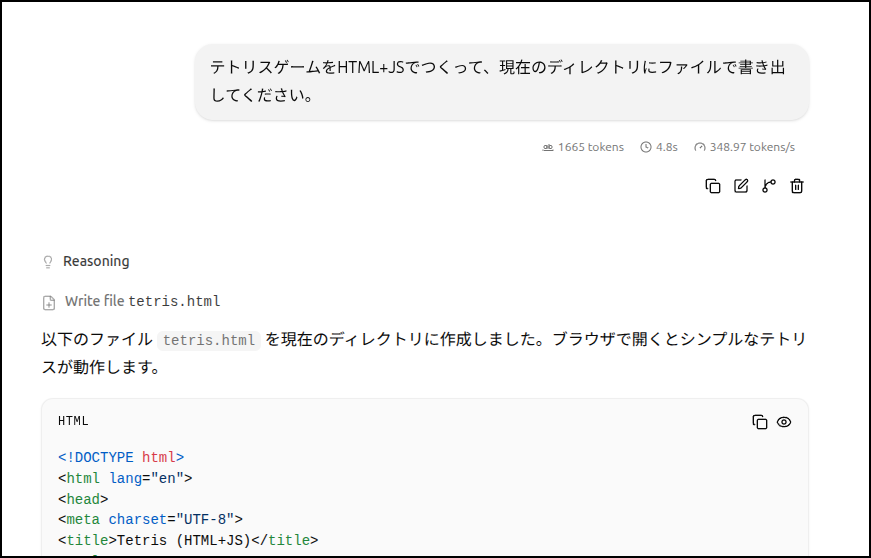Screen dimensions: 871x558
Task: Open the Write file tetris.html step
Action: (142, 301)
